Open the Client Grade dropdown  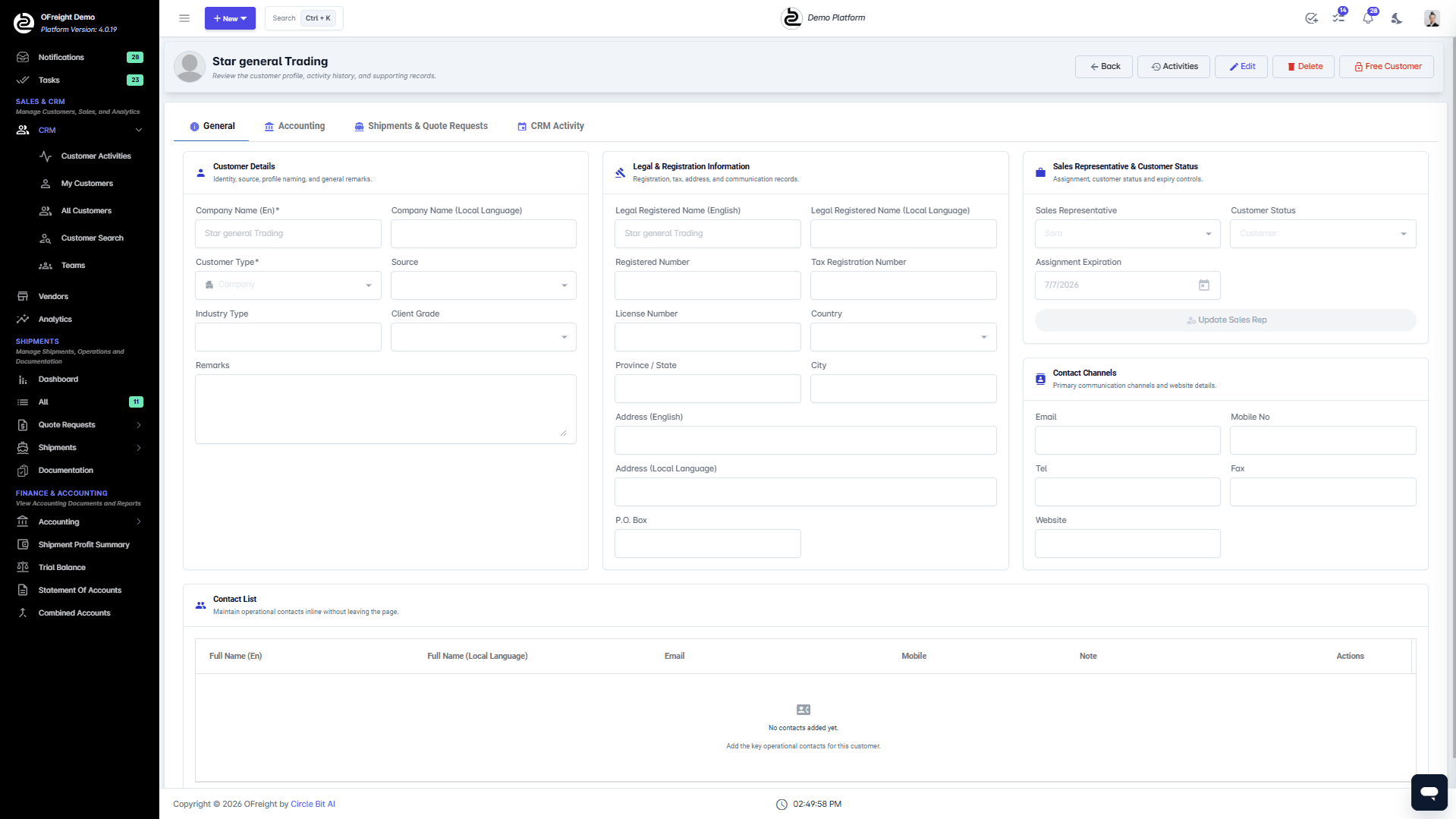point(563,337)
